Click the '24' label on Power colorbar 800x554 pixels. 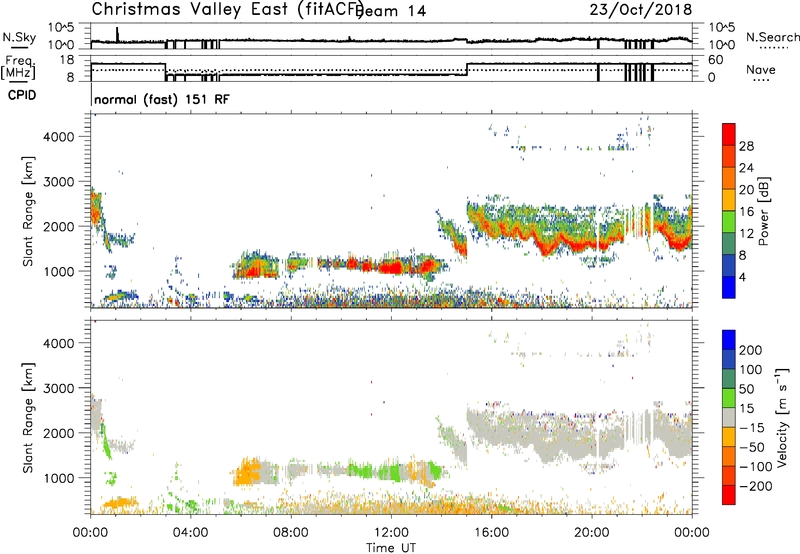(746, 168)
